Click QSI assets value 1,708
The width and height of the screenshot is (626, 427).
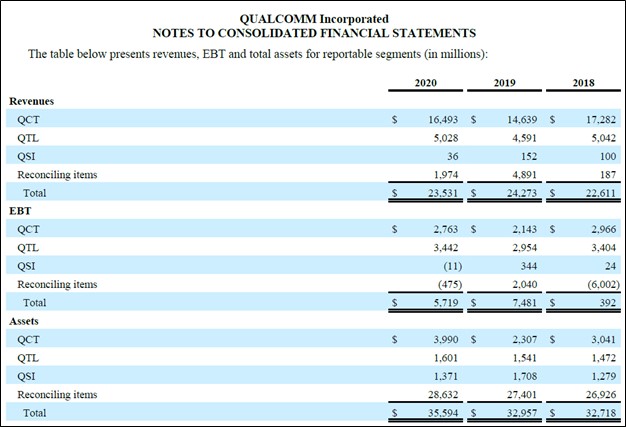[525, 376]
